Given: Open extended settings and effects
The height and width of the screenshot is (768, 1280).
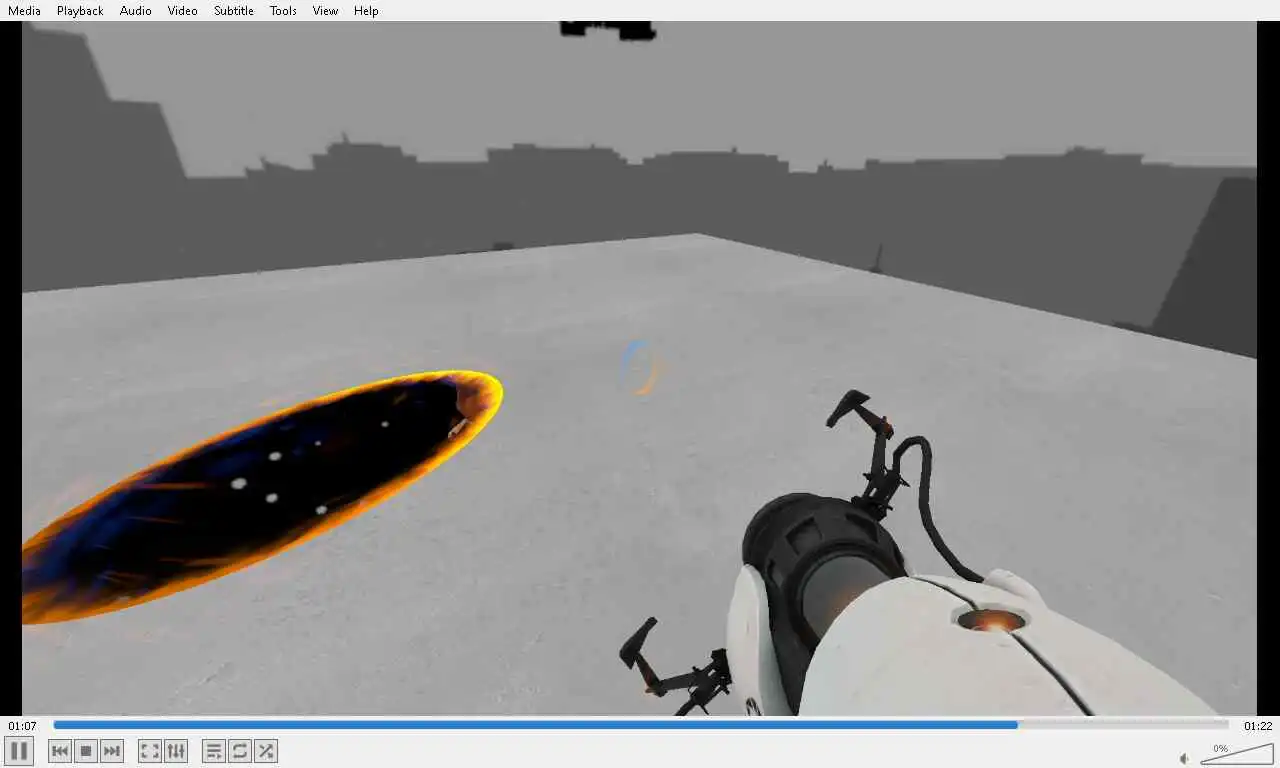Looking at the screenshot, I should [175, 751].
